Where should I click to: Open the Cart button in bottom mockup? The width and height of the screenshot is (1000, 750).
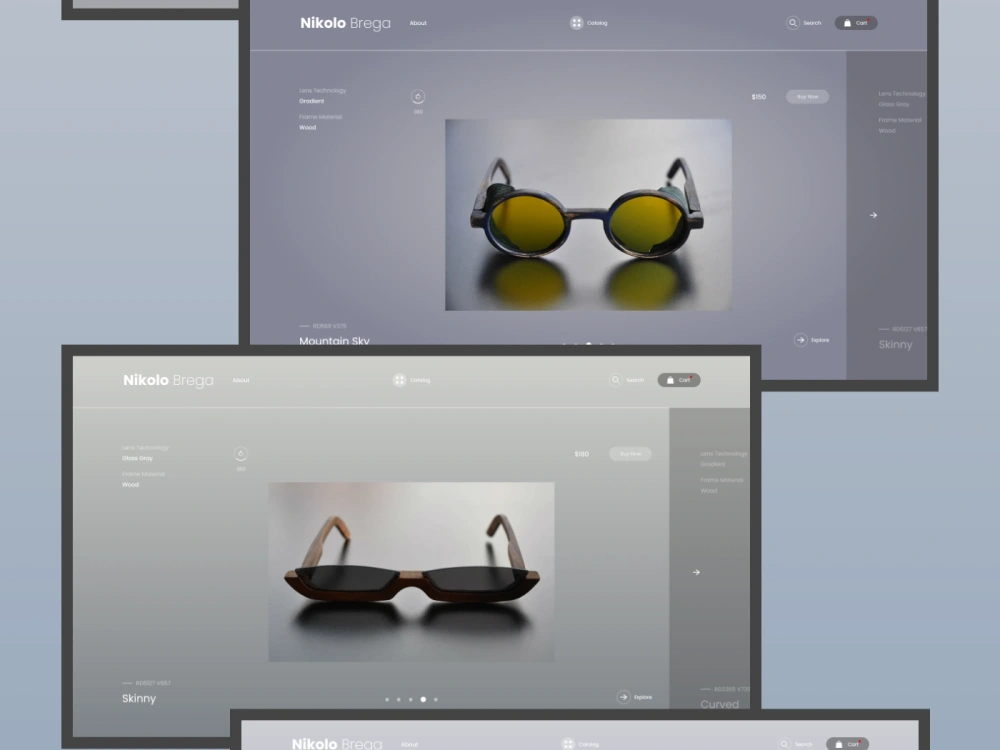tap(848, 744)
